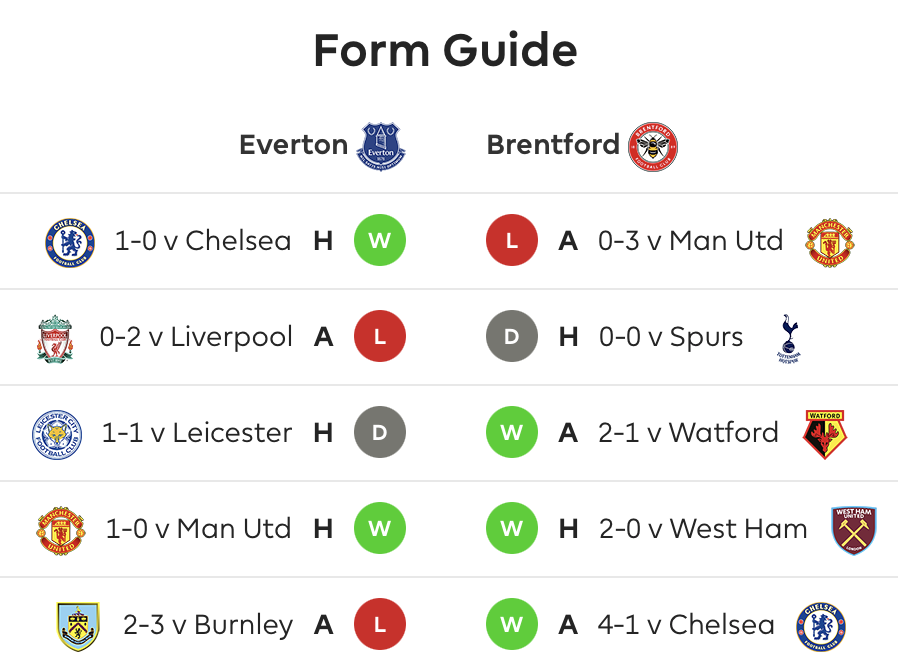Click the Brentford bee crest in header
The width and height of the screenshot is (898, 670).
point(653,146)
